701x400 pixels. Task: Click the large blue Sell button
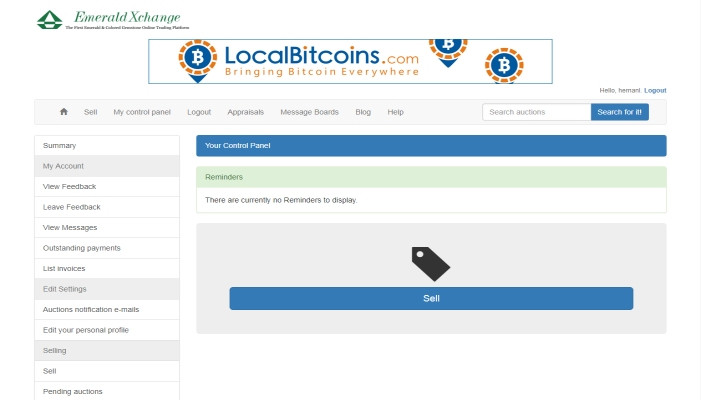tap(431, 299)
